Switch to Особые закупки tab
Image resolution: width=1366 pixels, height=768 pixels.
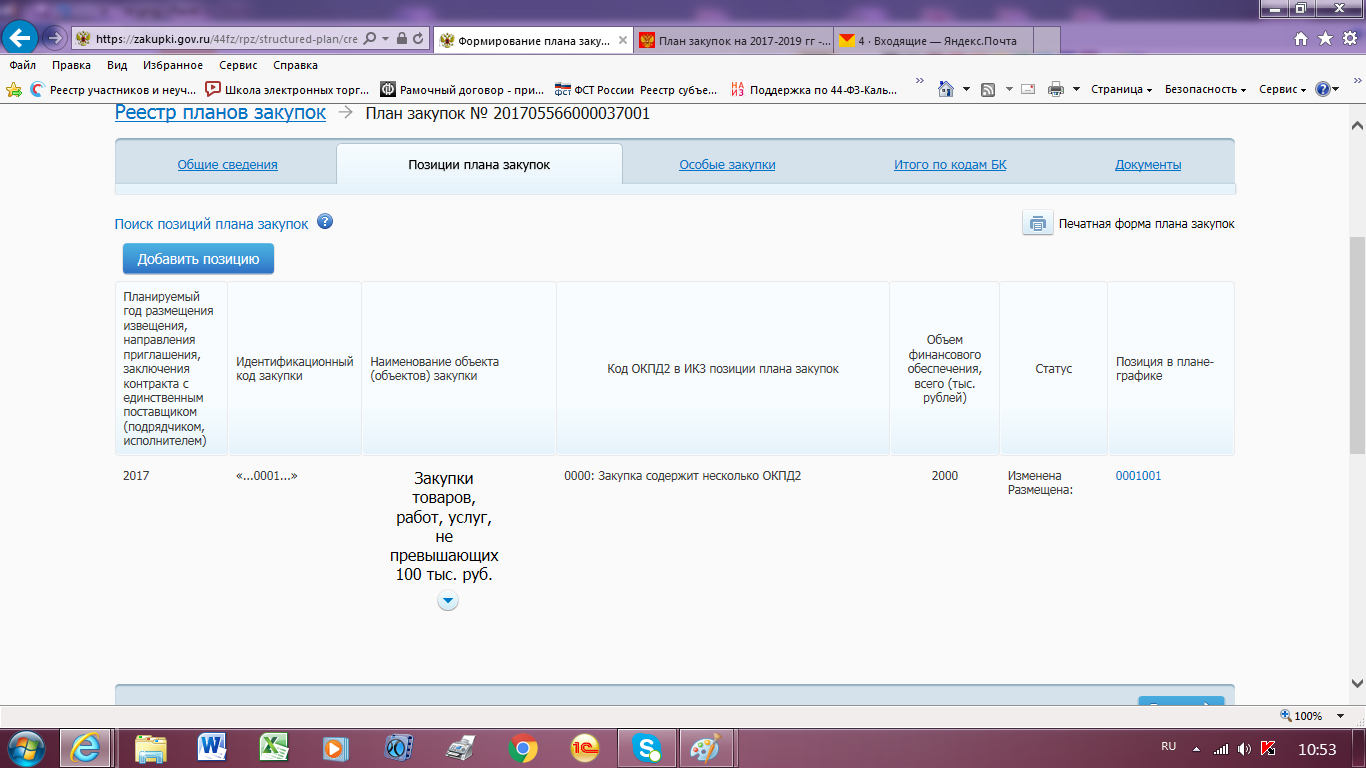[x=727, y=165]
